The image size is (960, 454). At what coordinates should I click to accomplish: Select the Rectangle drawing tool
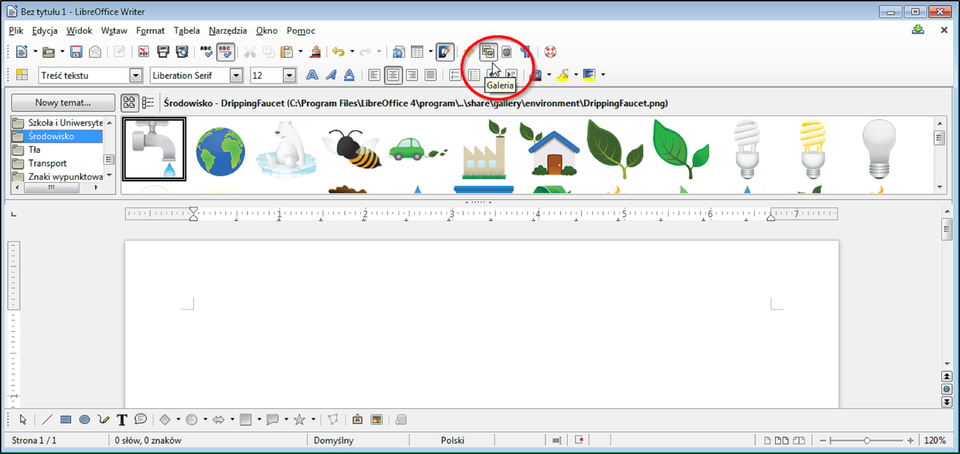coord(66,420)
